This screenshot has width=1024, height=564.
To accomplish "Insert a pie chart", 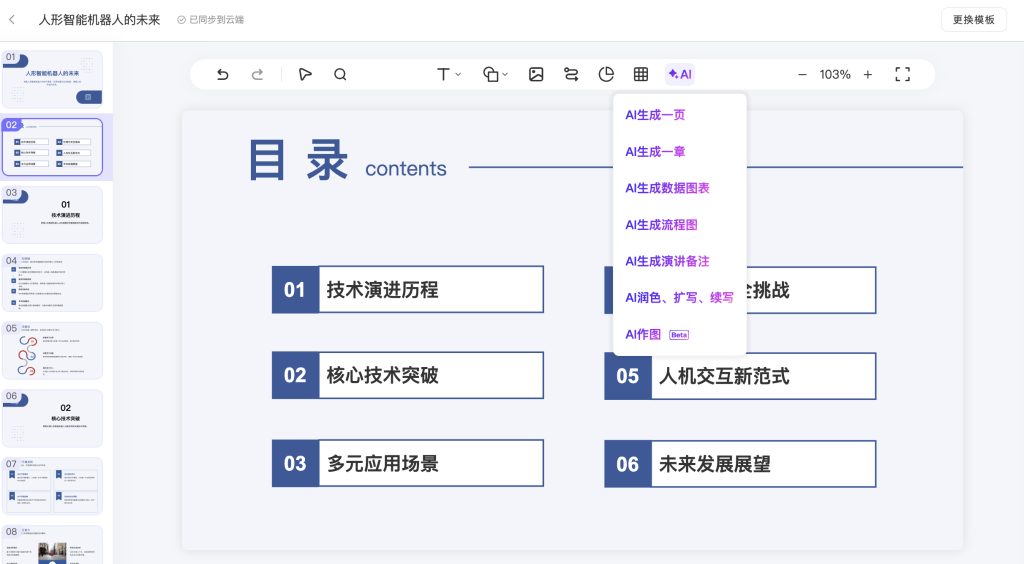I will pyautogui.click(x=606, y=74).
